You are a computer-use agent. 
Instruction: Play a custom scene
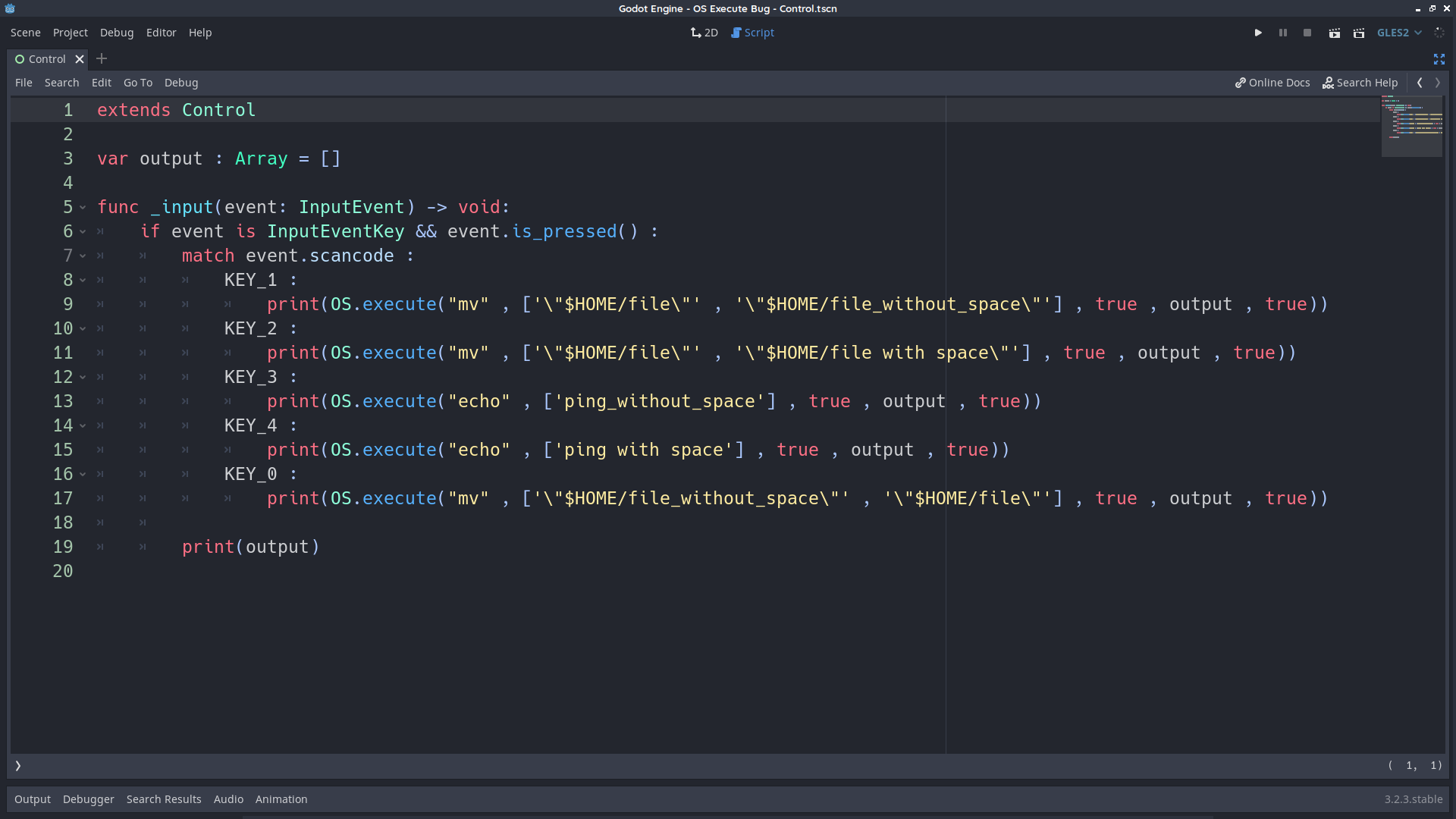point(1360,33)
